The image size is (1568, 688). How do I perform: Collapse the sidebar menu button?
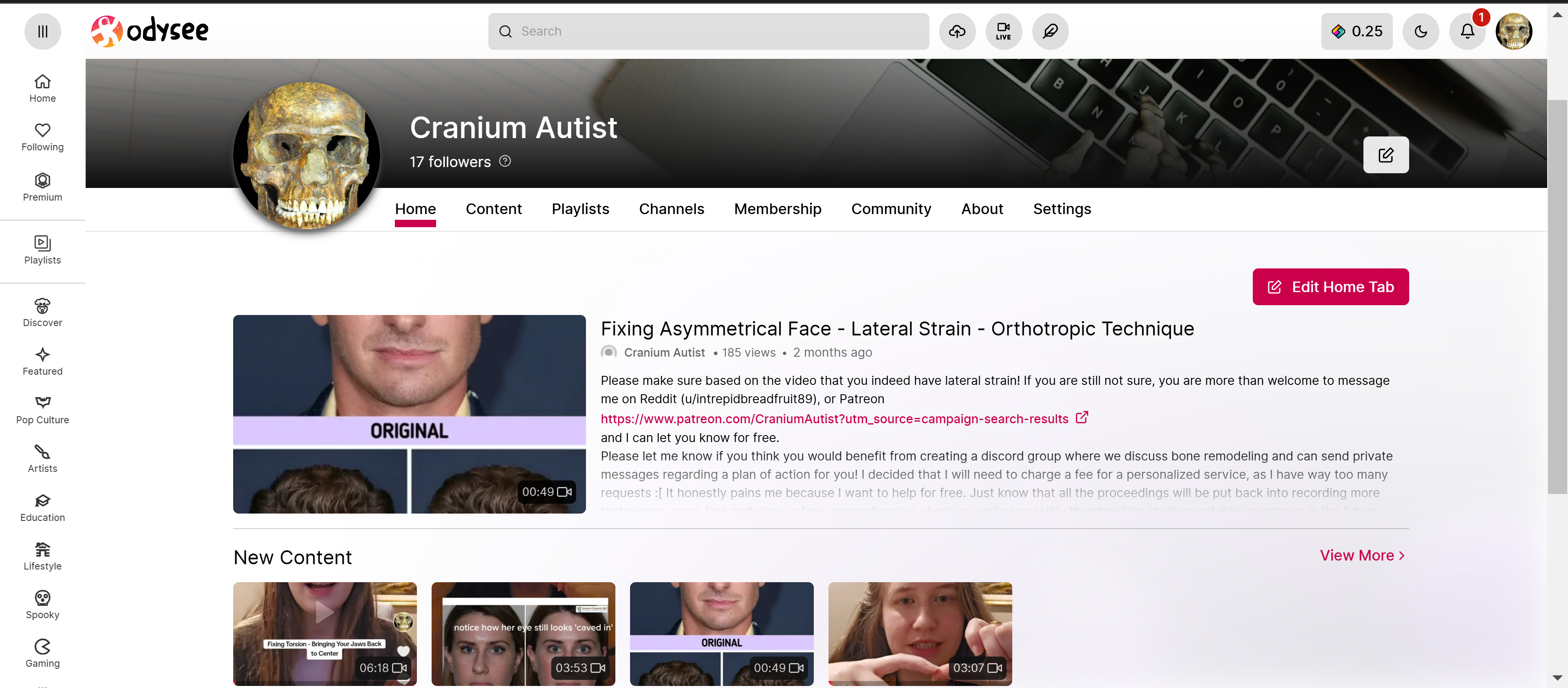(x=42, y=31)
